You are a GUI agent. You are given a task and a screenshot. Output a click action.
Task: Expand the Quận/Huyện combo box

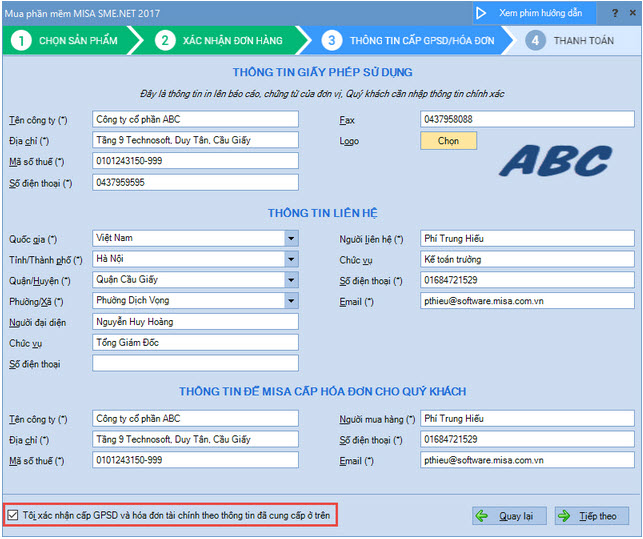click(290, 280)
